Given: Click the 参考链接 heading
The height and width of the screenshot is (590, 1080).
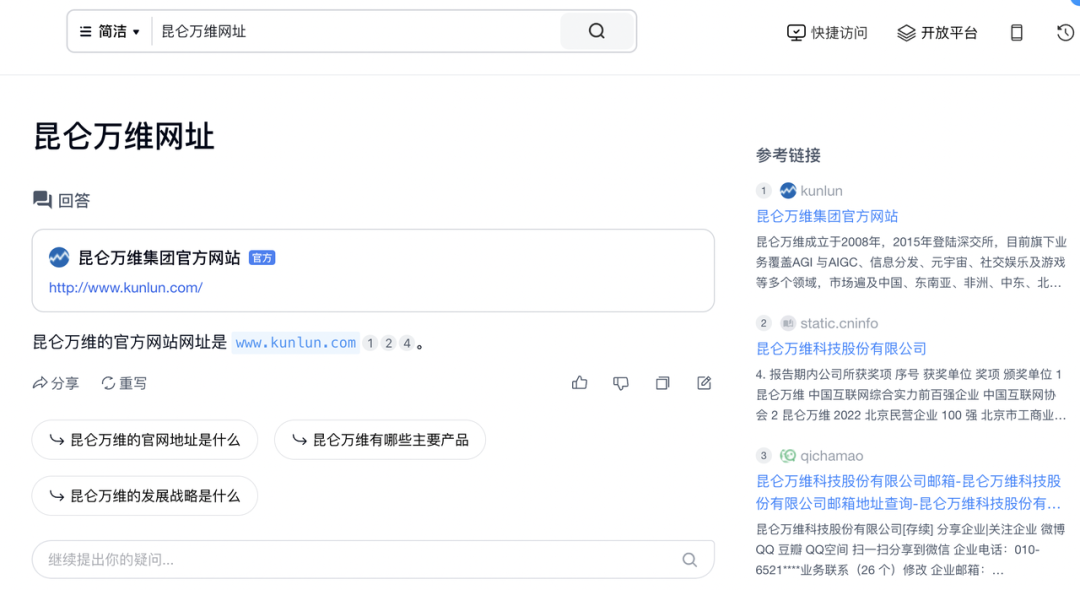Looking at the screenshot, I should (x=788, y=156).
